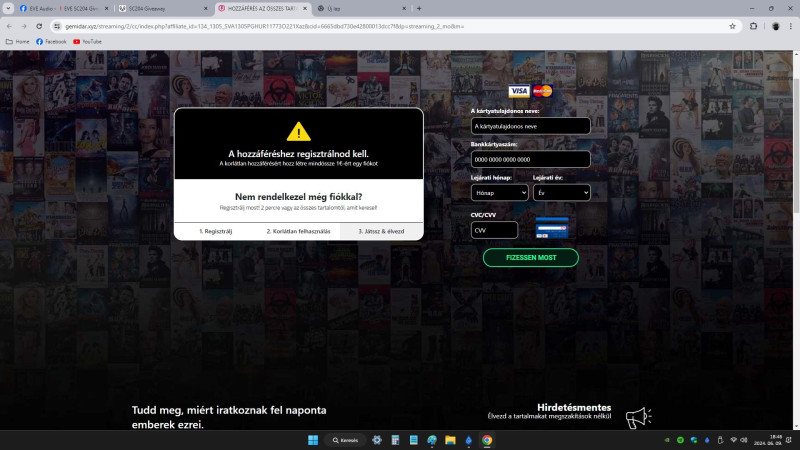Click the CVV card illustration image

[552, 228]
